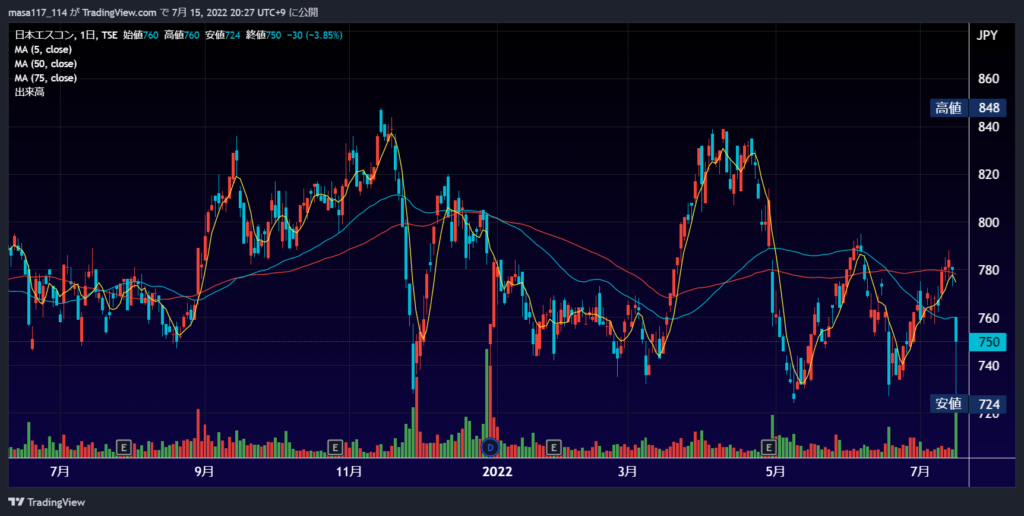The height and width of the screenshot is (516, 1024).
Task: Click the 840 price axis label
Action: click(x=989, y=127)
